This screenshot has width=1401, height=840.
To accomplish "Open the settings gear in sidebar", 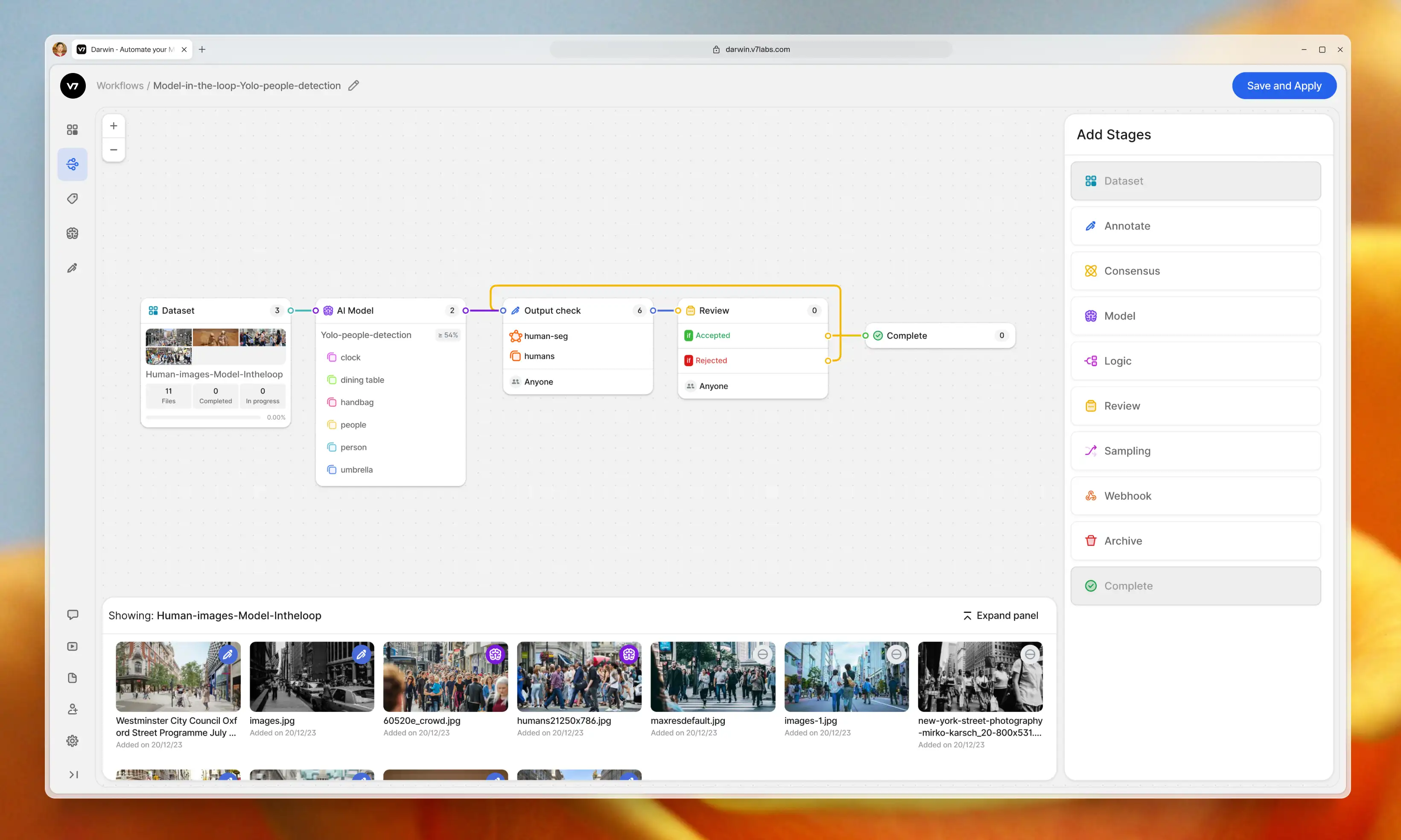I will (x=73, y=741).
